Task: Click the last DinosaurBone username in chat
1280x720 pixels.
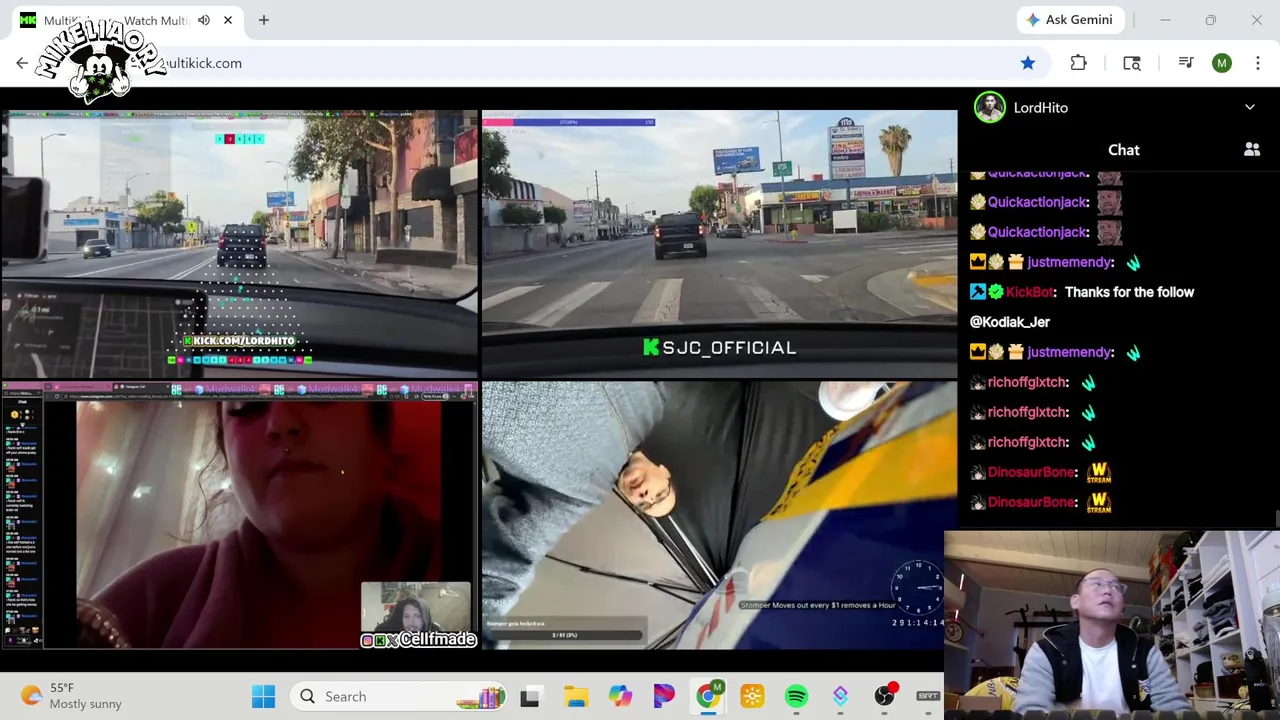Action: [1032, 502]
